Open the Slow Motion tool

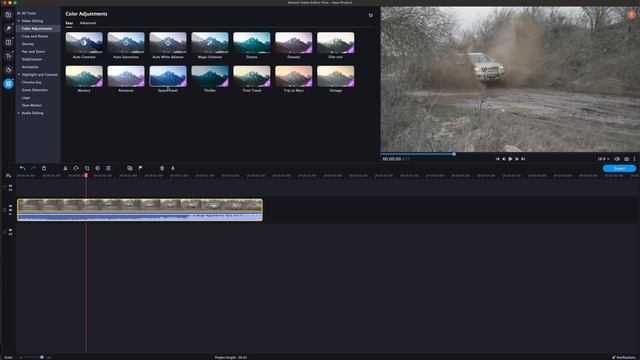[31, 105]
